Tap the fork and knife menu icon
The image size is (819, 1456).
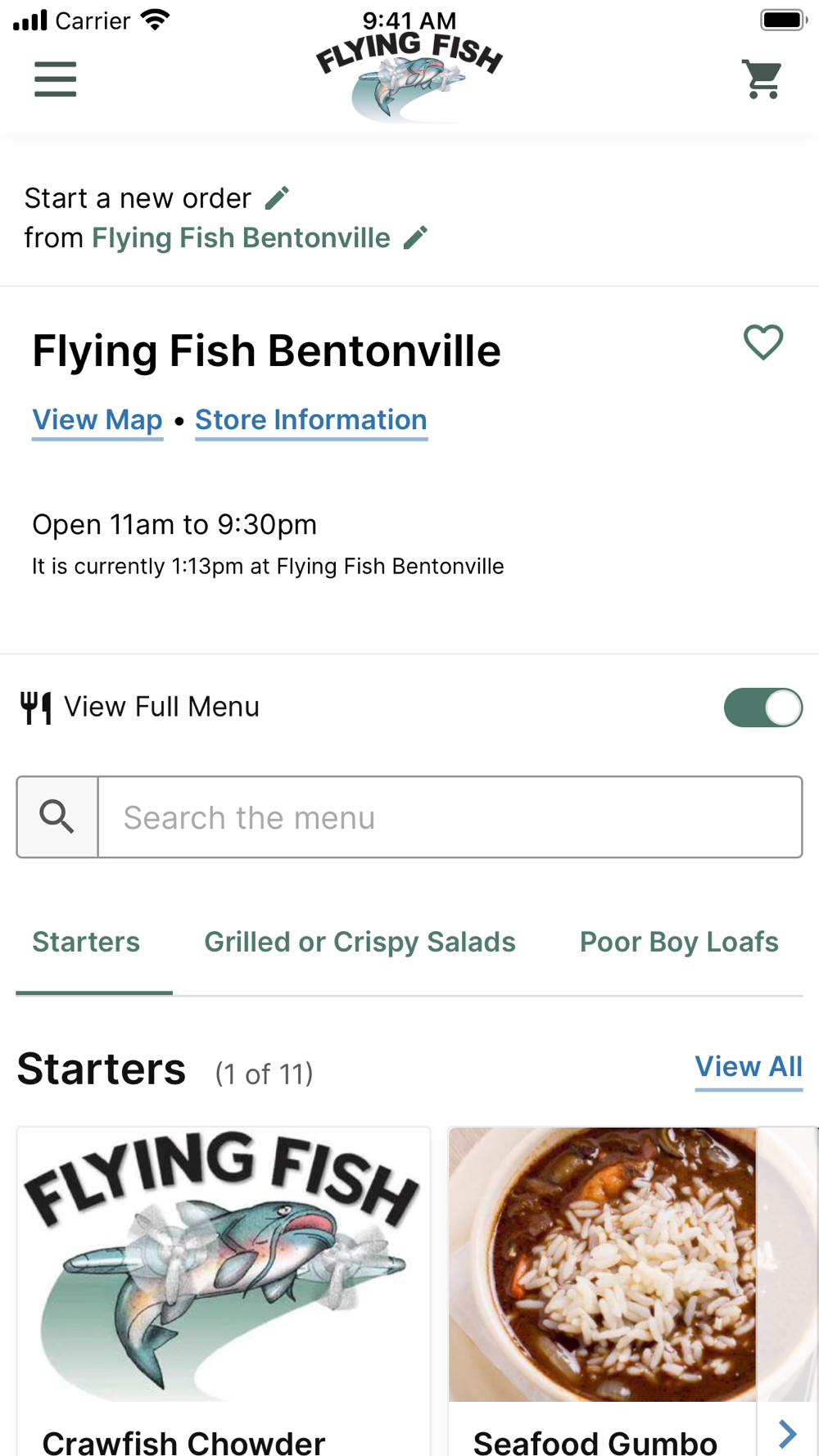click(x=36, y=708)
